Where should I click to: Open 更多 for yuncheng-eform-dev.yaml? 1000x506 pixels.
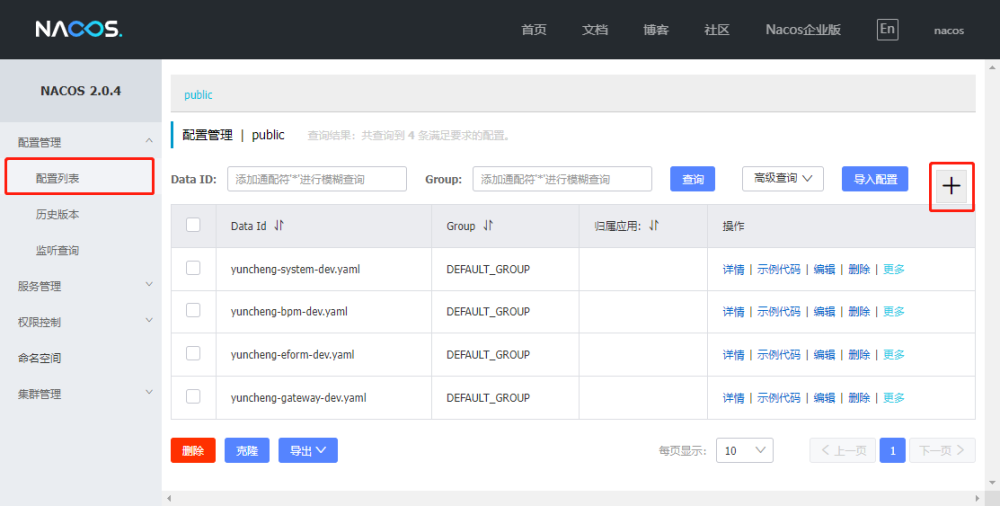coord(893,355)
